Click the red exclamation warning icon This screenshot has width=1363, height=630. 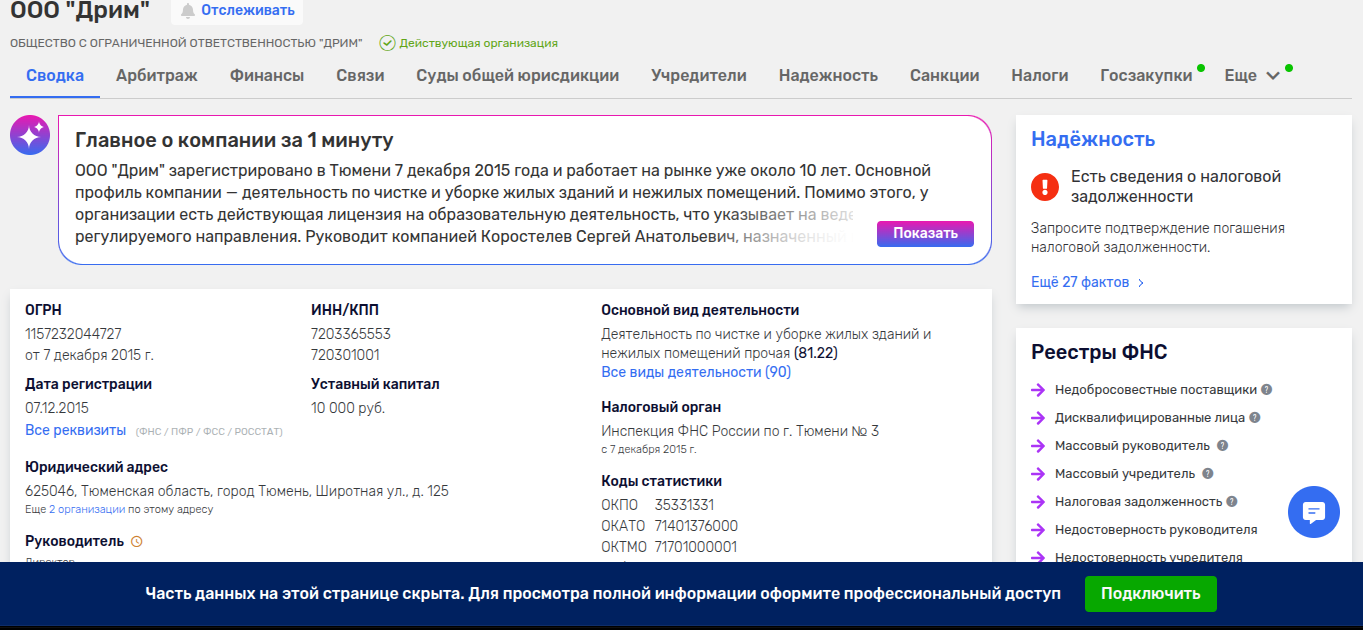pos(1045,186)
